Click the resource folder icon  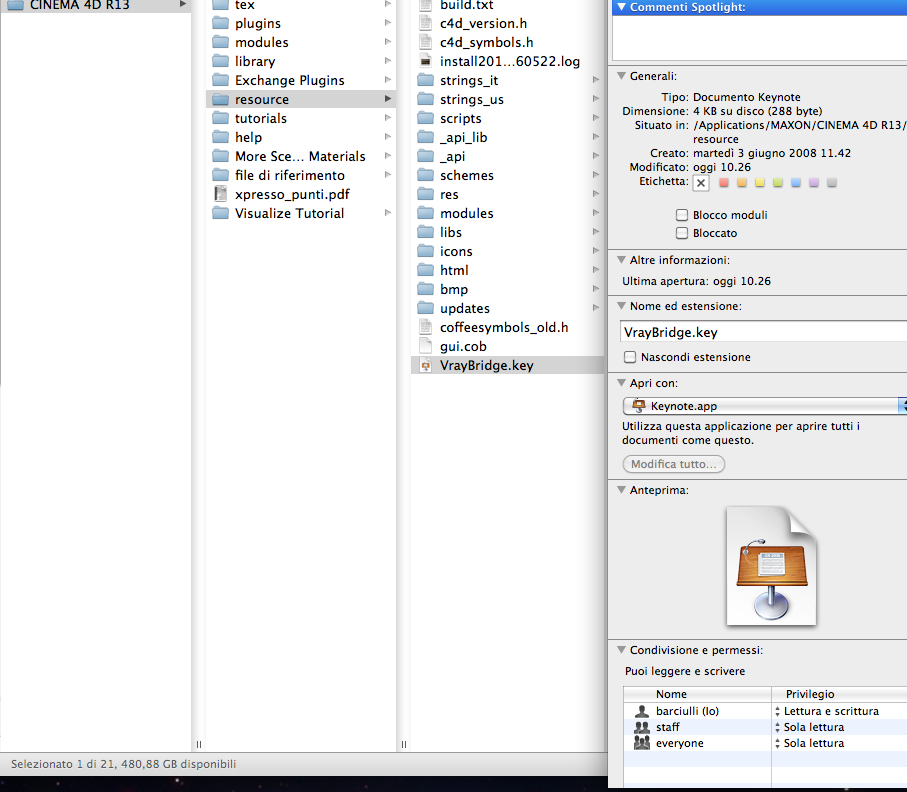click(220, 100)
